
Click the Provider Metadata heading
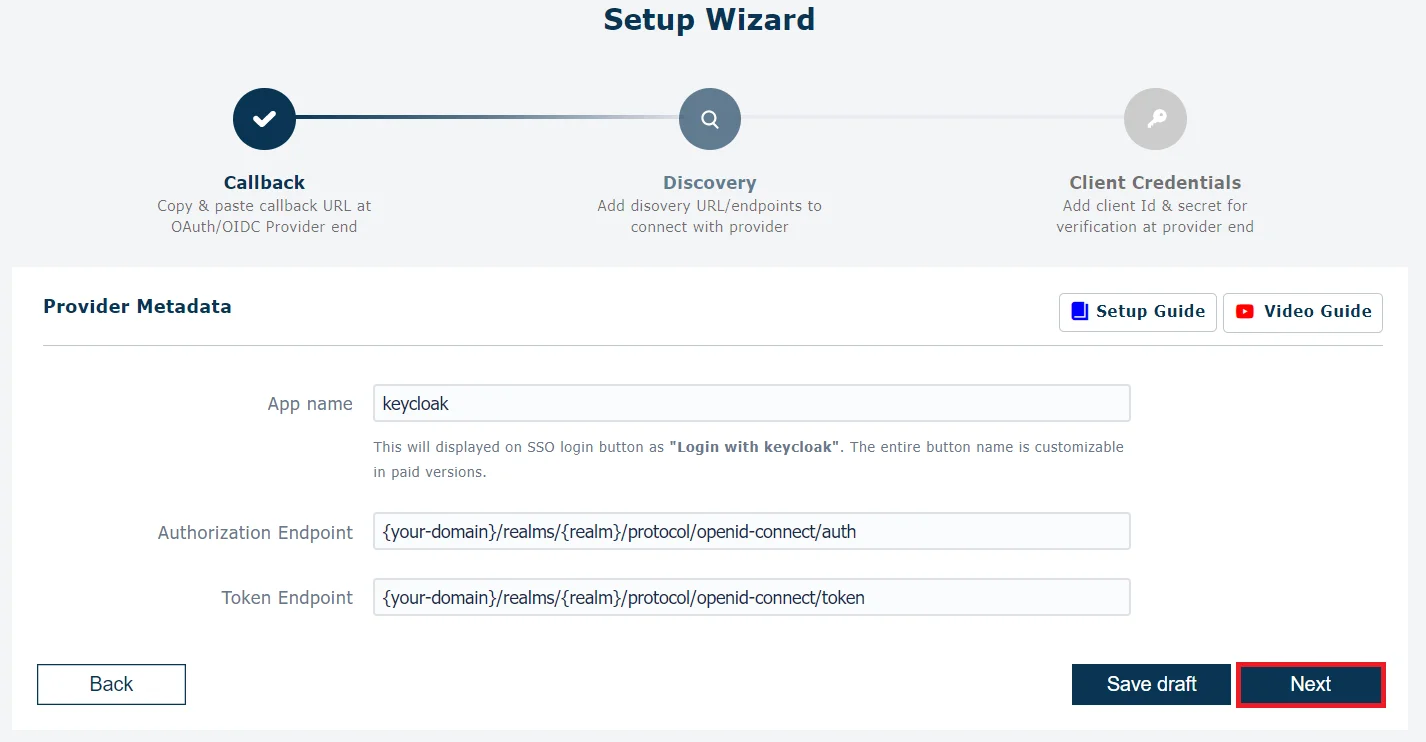(x=137, y=306)
